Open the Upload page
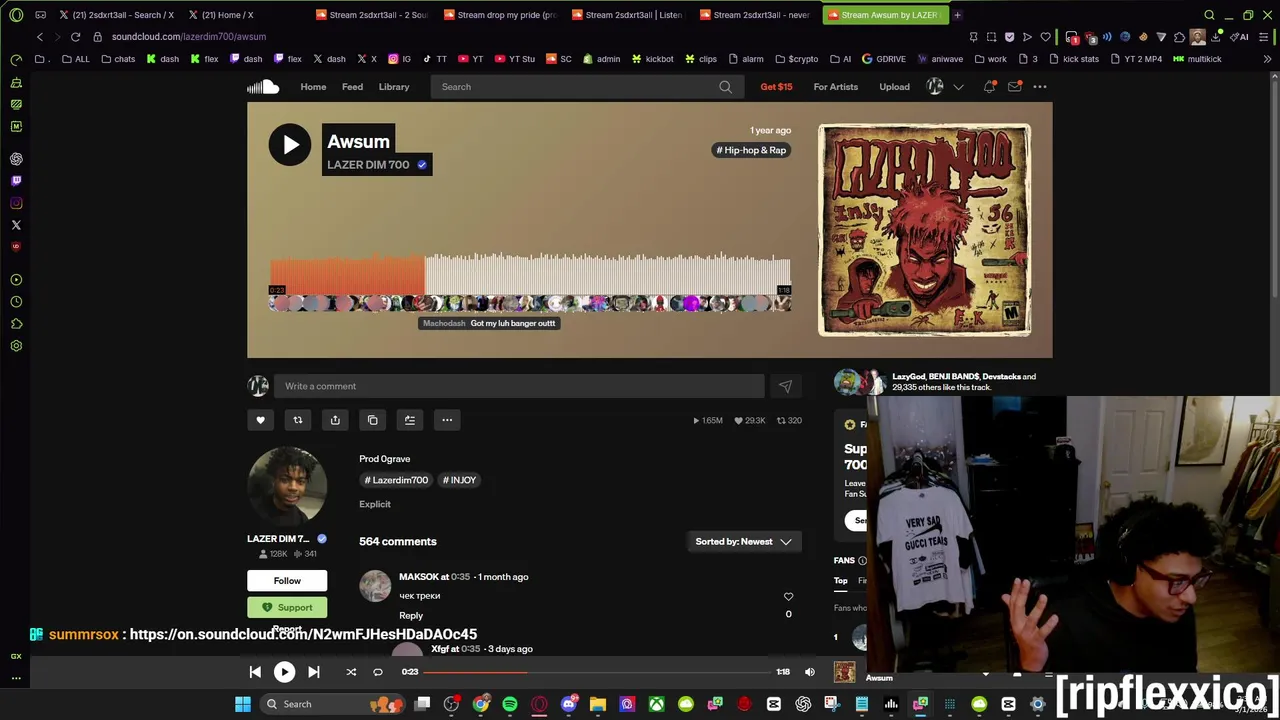 tap(894, 87)
